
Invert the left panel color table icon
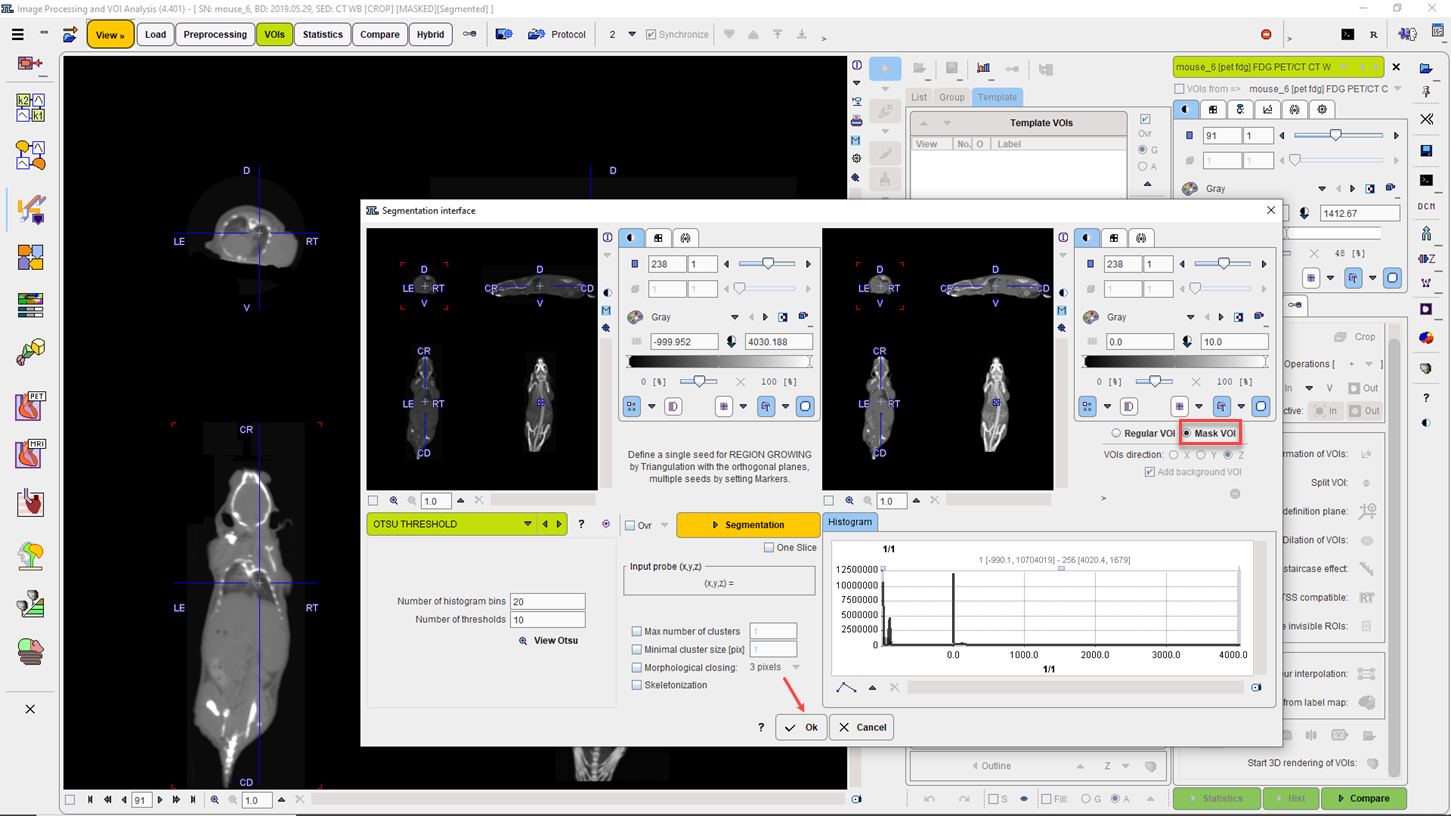click(x=783, y=317)
